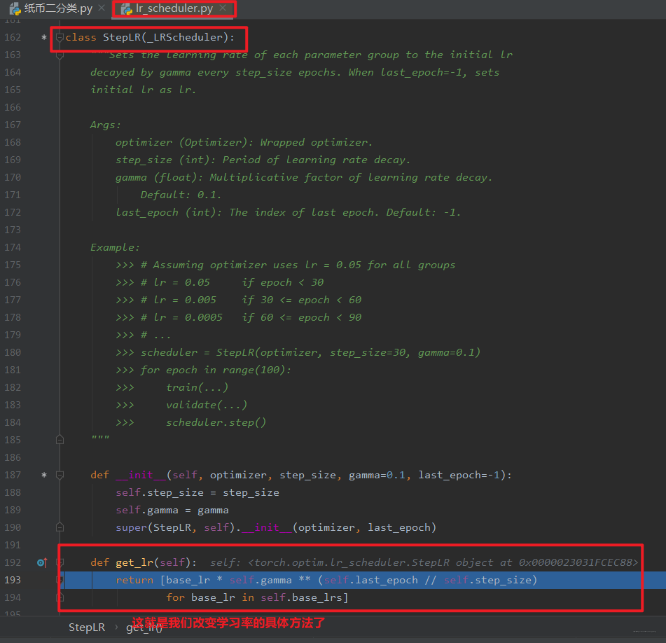Click the super(StepLR, self) call on line 190
Image resolution: width=666 pixels, height=643 pixels.
(175, 527)
